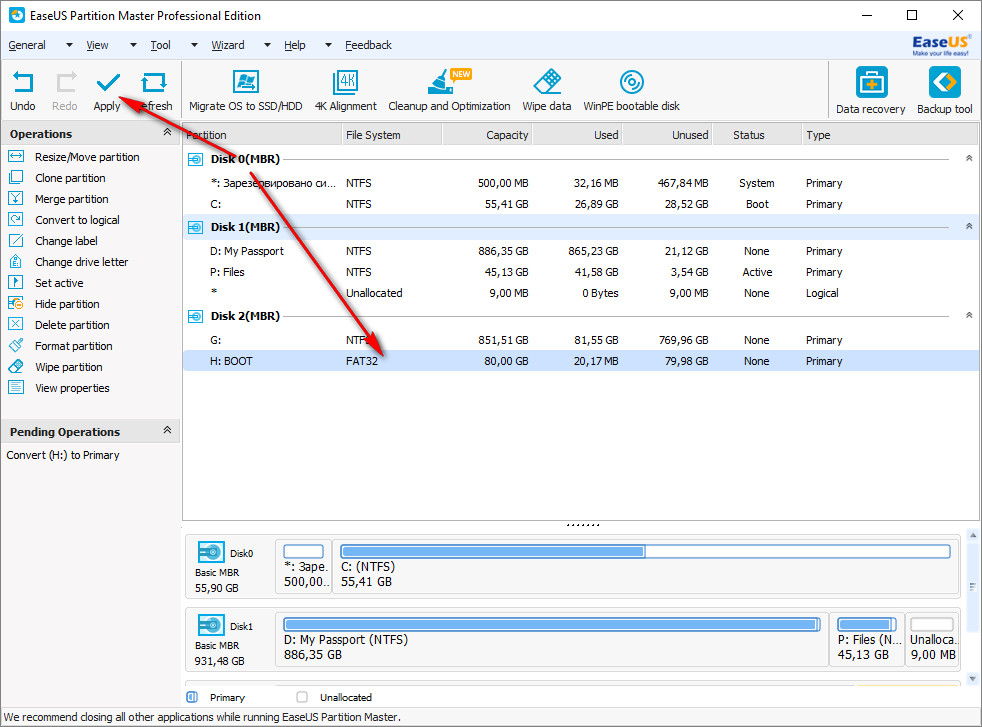982x727 pixels.
Task: Select the D: My Passport partition row
Action: click(581, 251)
